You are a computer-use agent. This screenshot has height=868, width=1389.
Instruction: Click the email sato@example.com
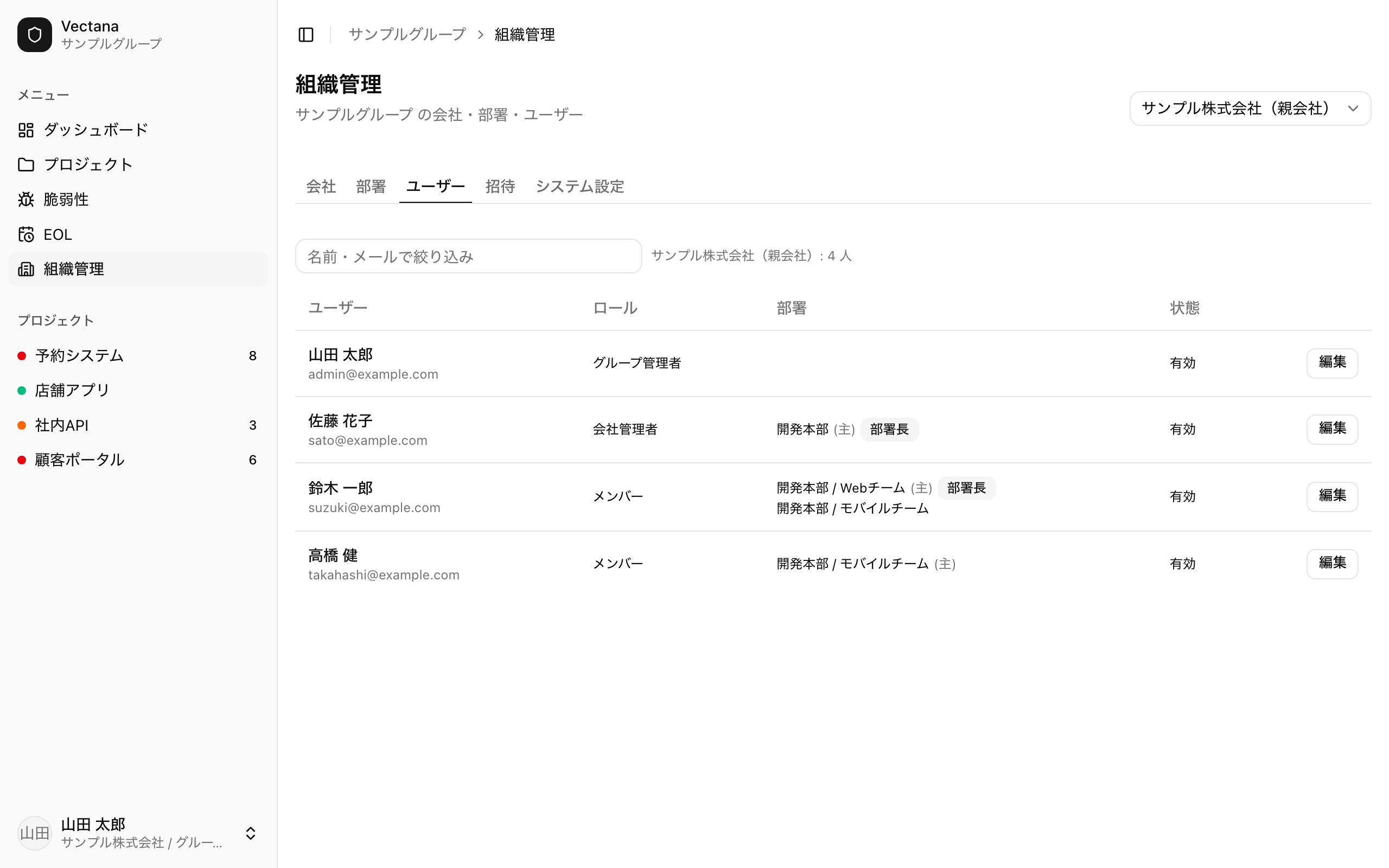click(x=368, y=441)
